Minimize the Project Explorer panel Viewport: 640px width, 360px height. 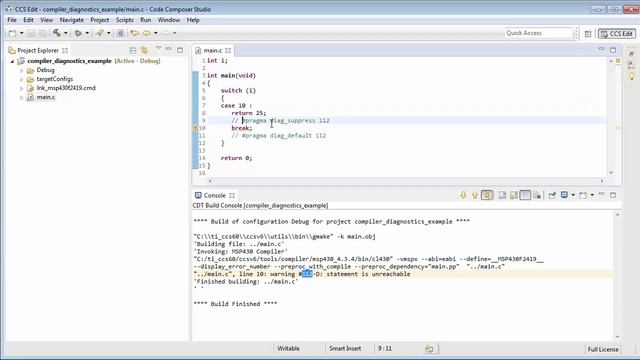point(169,49)
